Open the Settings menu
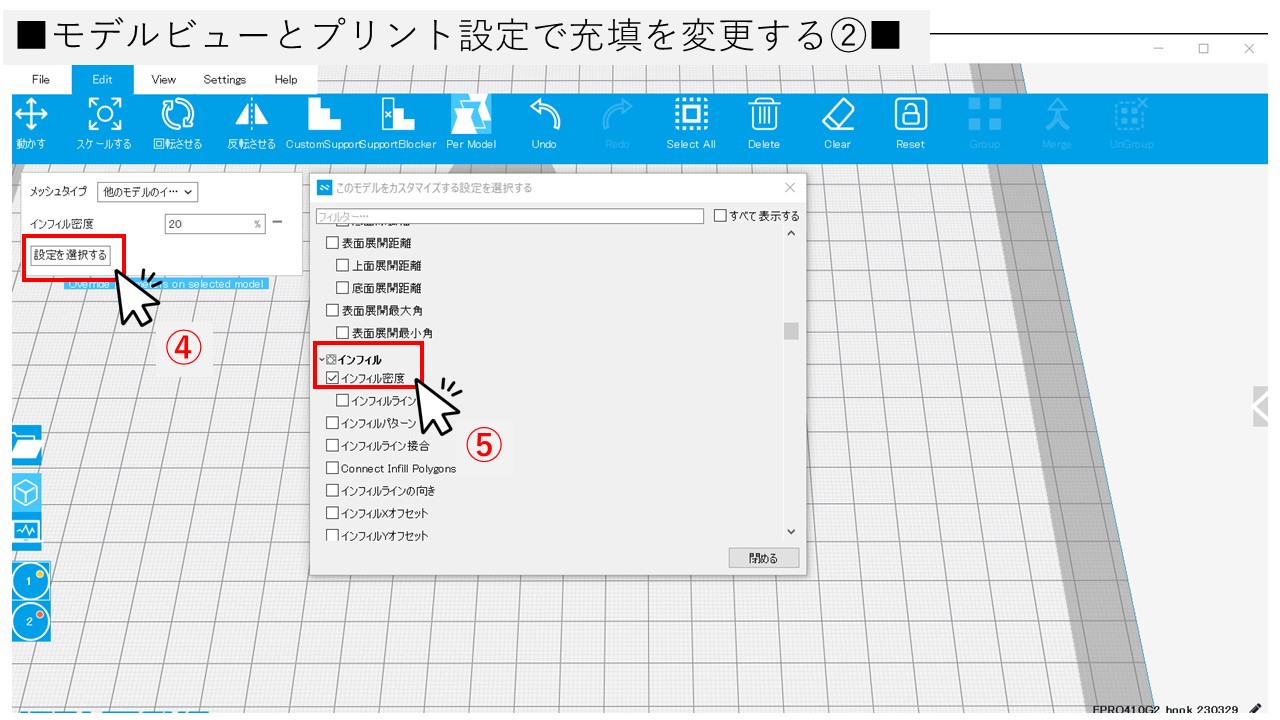The height and width of the screenshot is (720, 1280). (x=225, y=80)
